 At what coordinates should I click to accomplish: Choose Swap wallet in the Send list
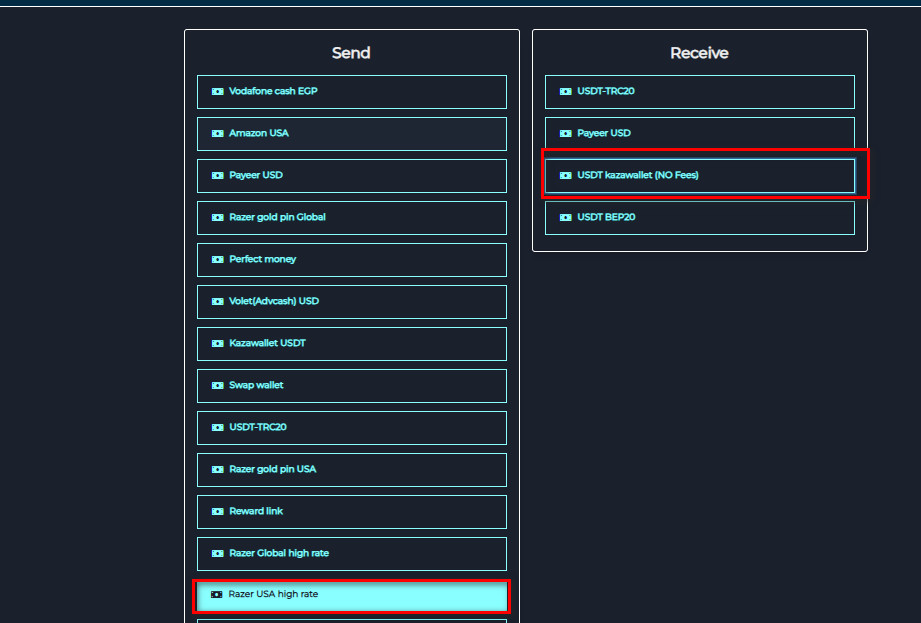(x=351, y=385)
